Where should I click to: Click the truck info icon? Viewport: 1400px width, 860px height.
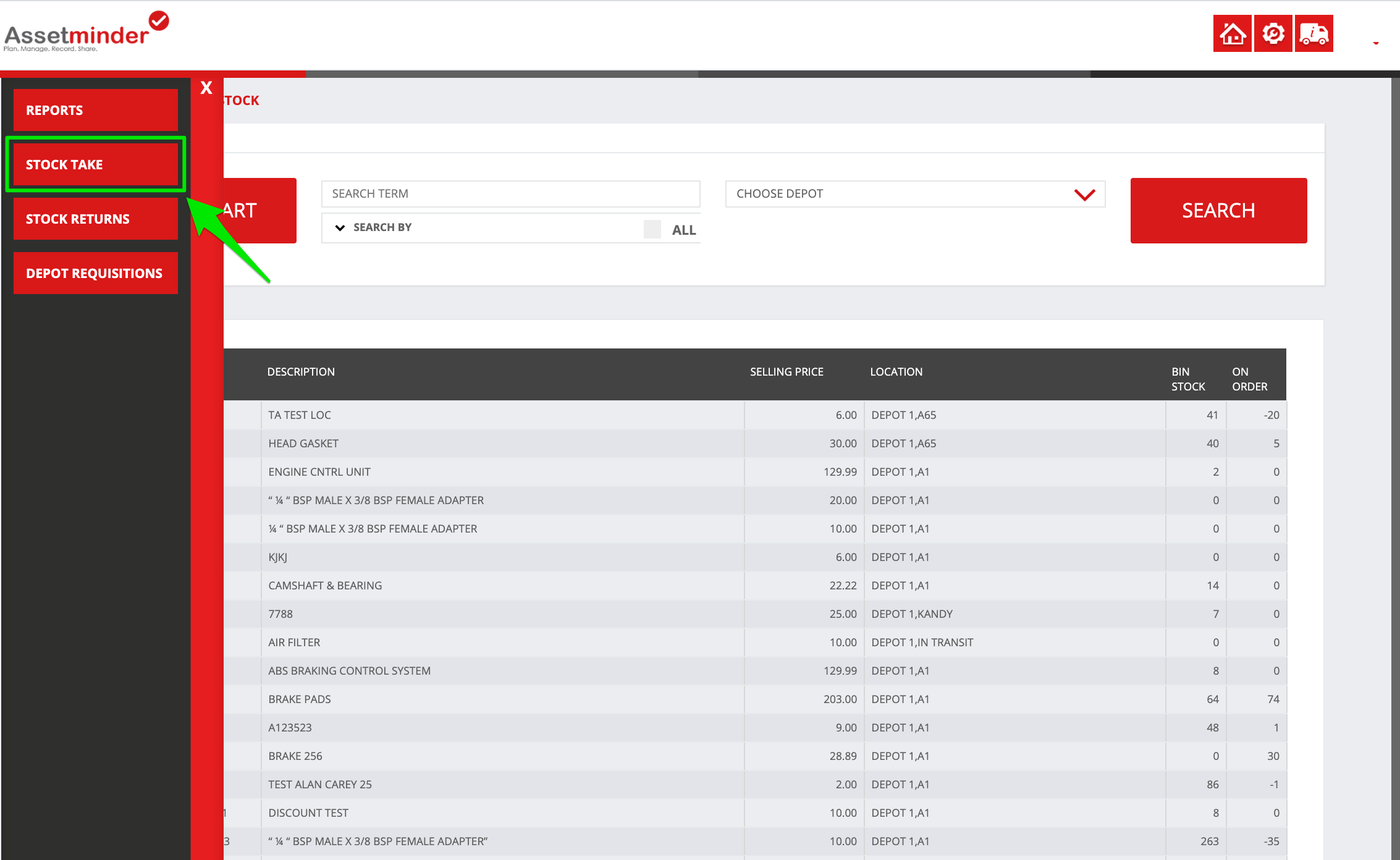coord(1314,33)
